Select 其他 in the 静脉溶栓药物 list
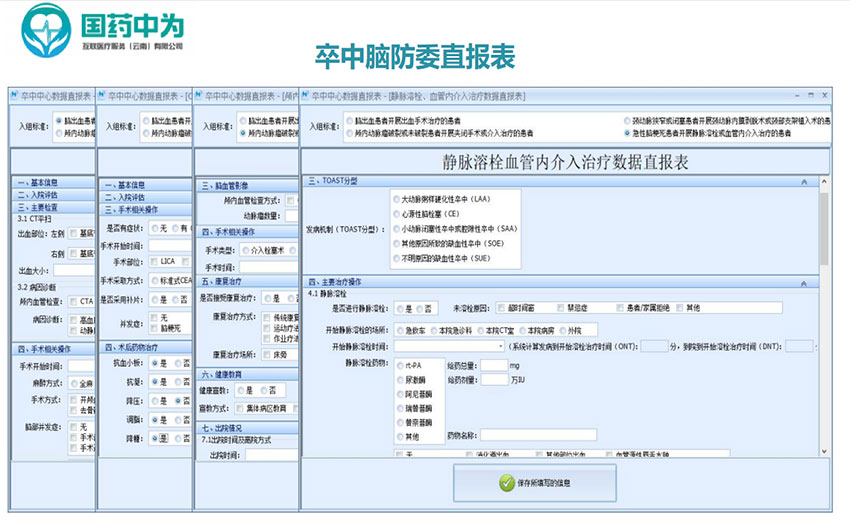This screenshot has width=850, height=520. pyautogui.click(x=401, y=436)
